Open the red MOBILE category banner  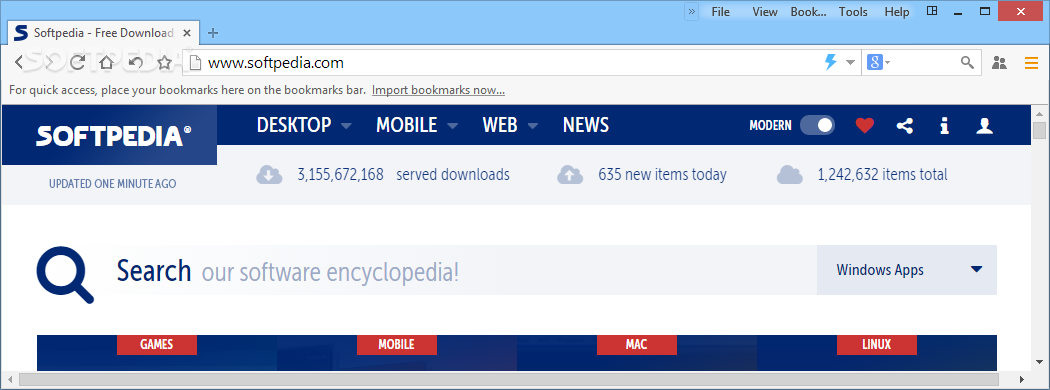click(396, 344)
